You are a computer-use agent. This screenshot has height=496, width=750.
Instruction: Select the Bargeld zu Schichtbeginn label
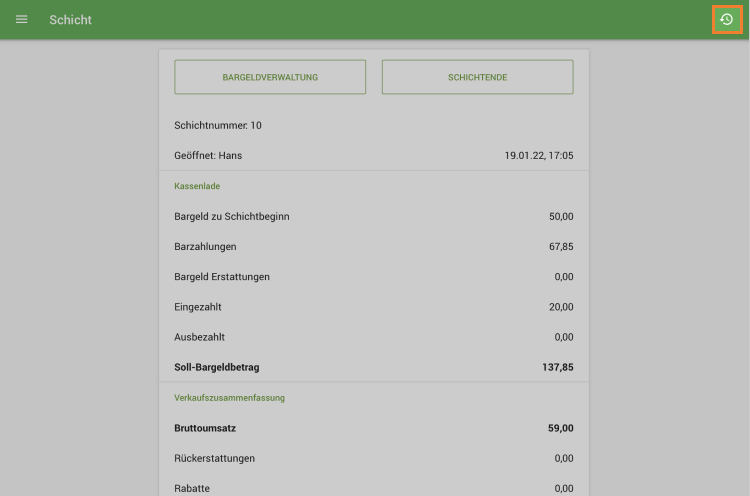click(x=232, y=216)
